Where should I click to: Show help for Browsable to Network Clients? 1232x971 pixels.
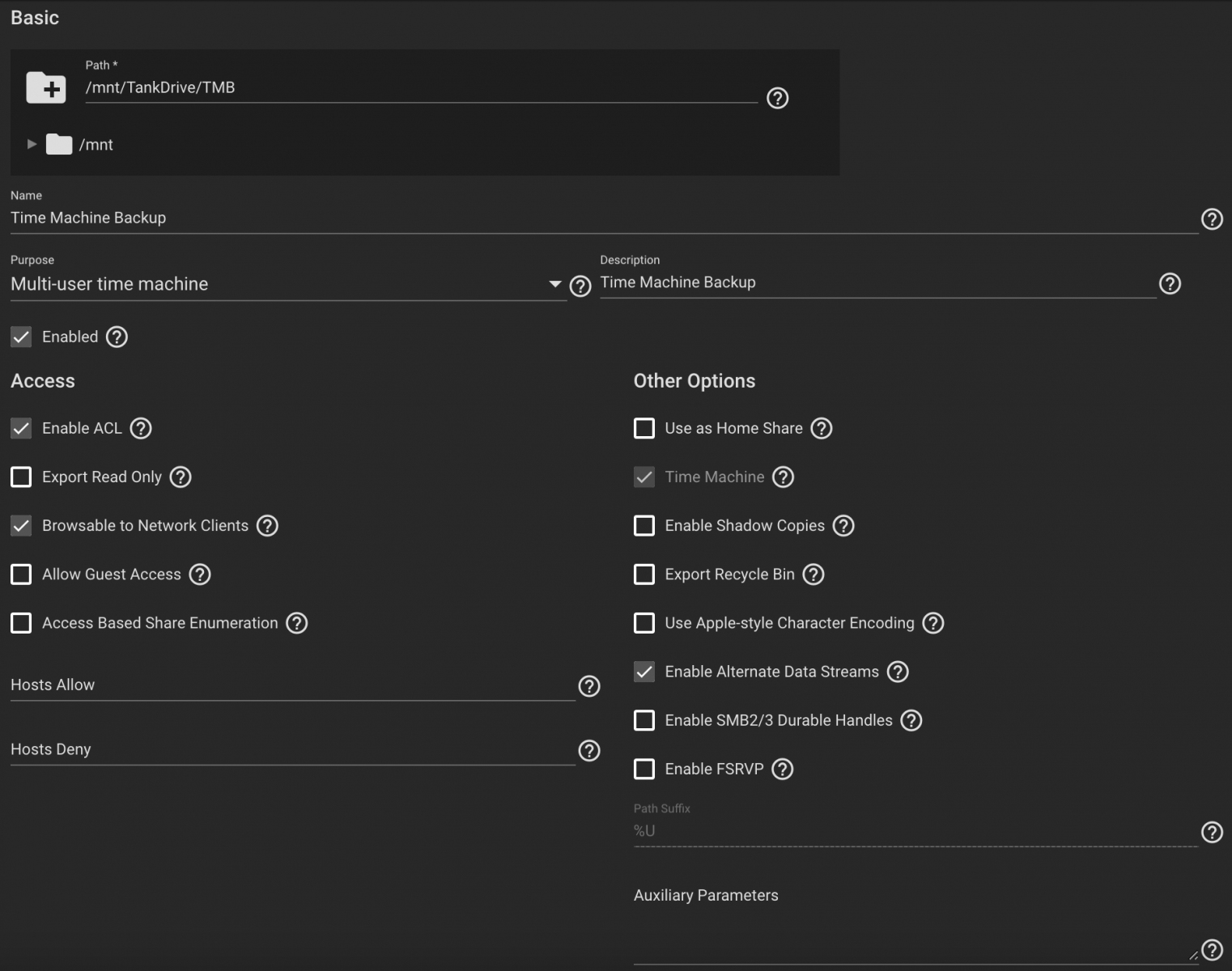point(267,525)
